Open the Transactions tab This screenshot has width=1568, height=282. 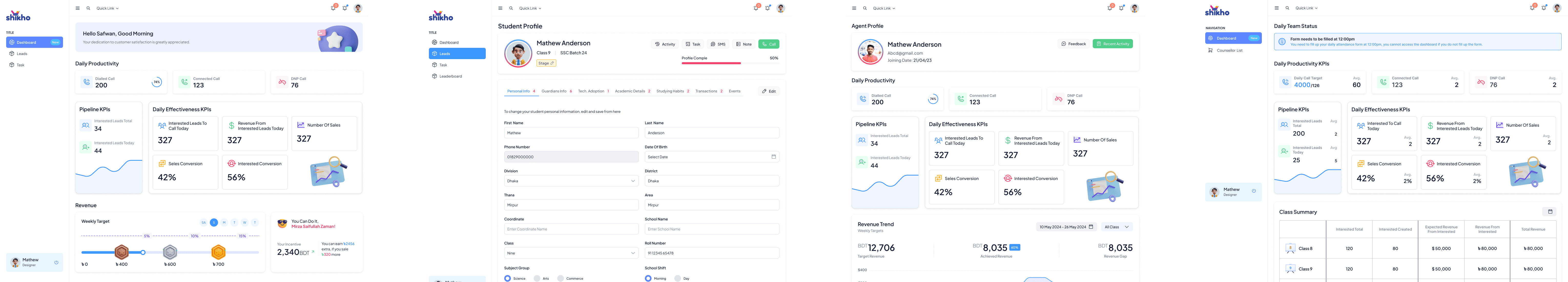tap(707, 91)
